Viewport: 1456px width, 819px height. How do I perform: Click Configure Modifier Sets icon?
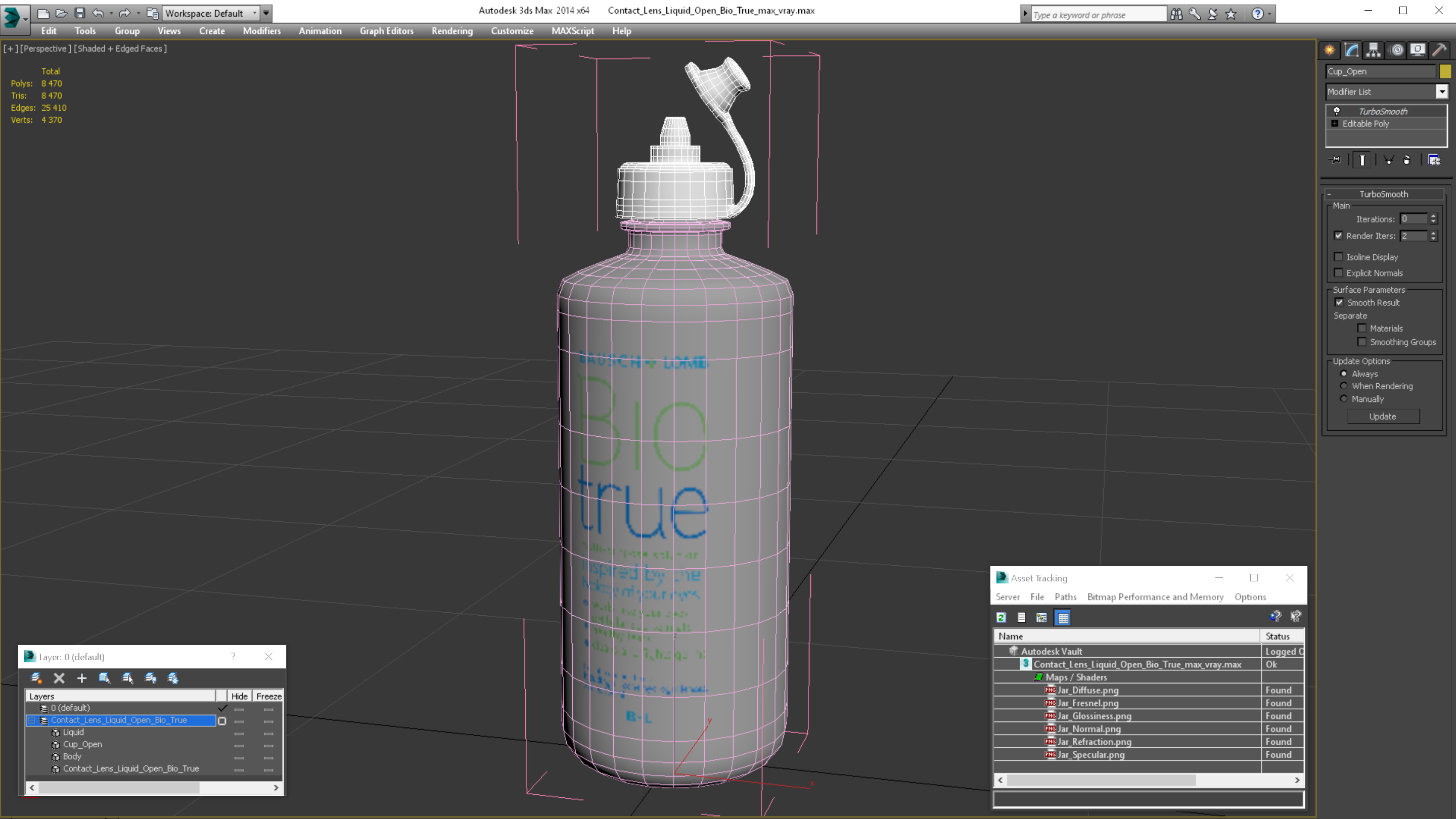coord(1434,160)
